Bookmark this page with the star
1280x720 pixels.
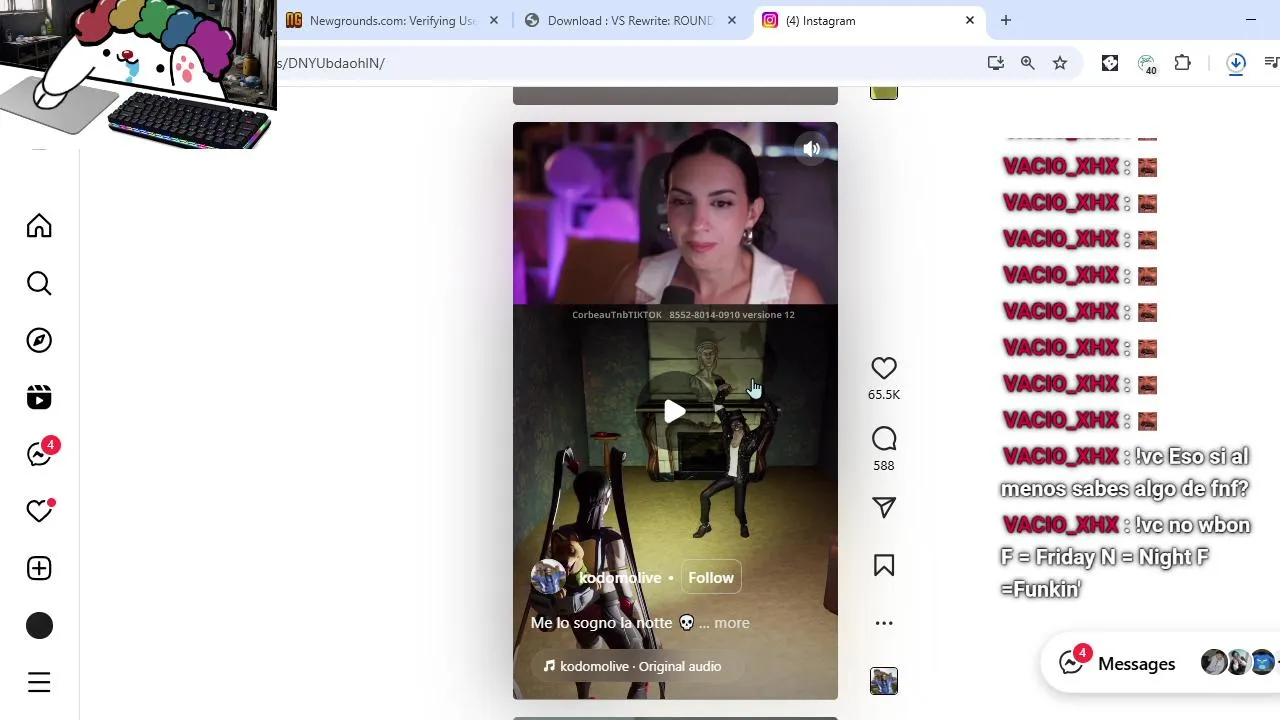pyautogui.click(x=1060, y=63)
